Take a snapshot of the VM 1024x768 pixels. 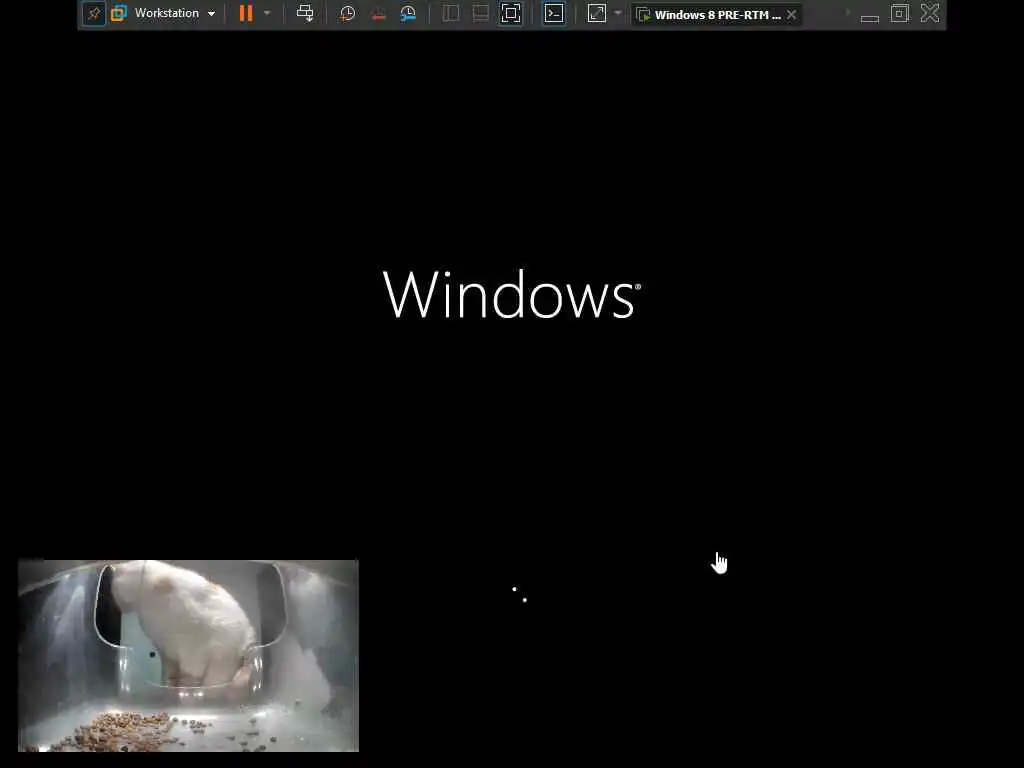347,14
